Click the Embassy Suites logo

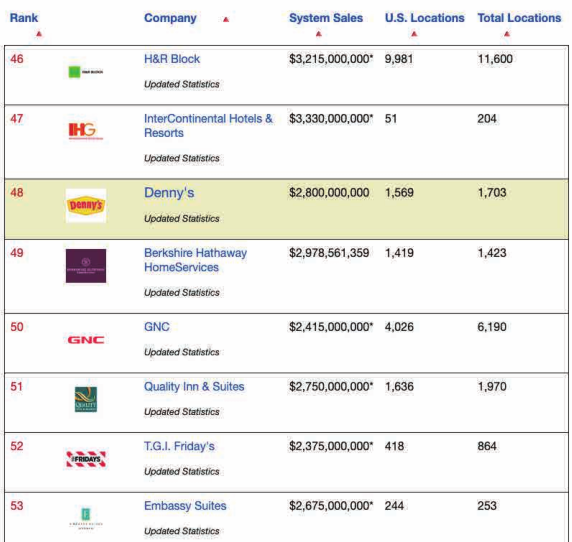[86, 518]
